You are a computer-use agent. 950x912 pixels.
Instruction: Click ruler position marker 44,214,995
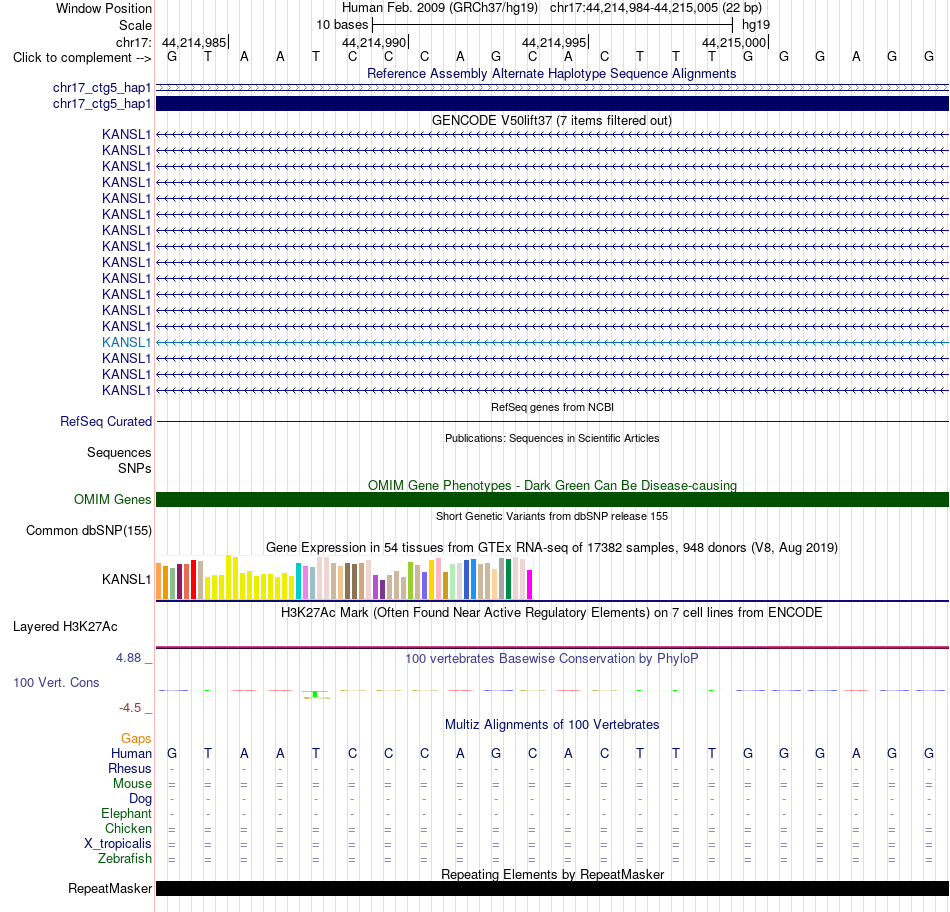coord(554,42)
